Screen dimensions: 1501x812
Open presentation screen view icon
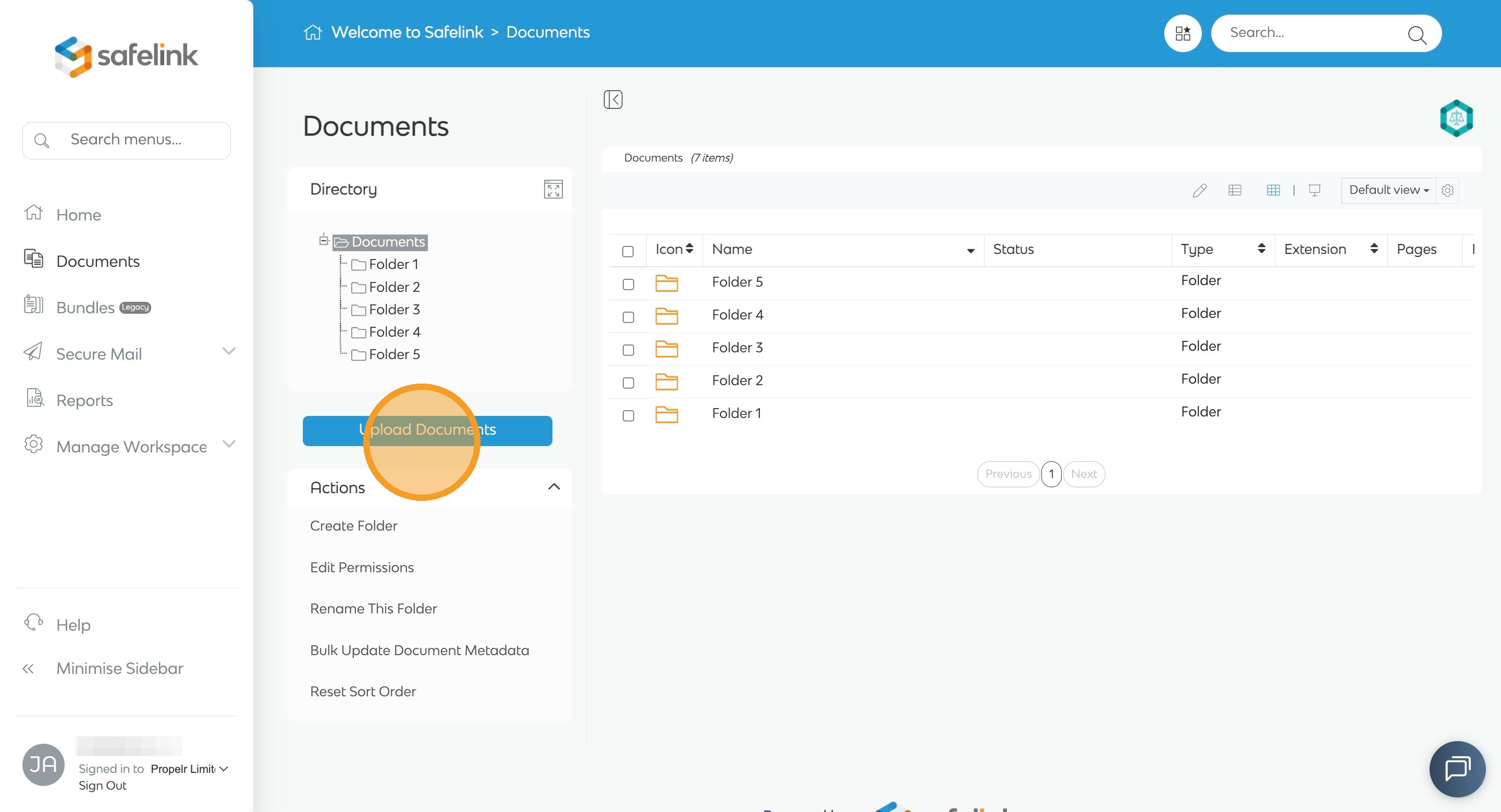coord(1314,190)
